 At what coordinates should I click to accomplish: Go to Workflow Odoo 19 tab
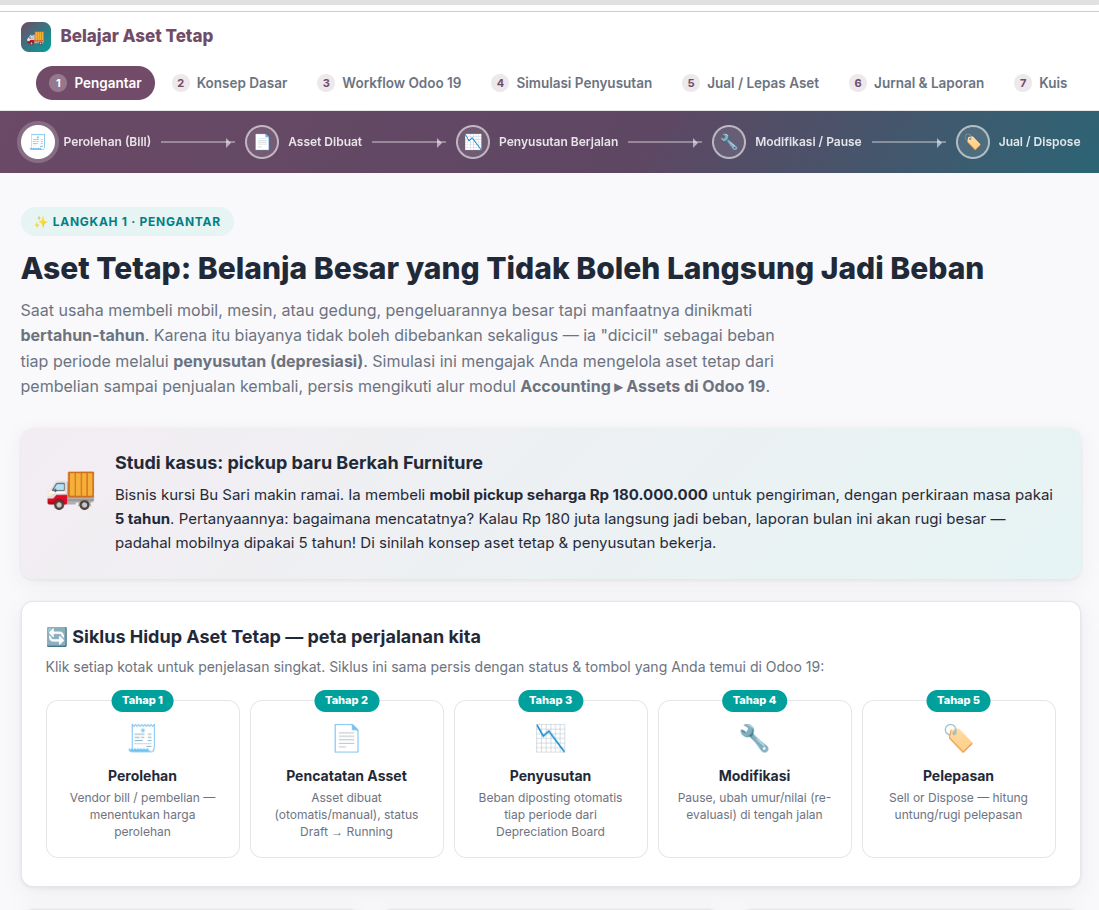[x=390, y=83]
